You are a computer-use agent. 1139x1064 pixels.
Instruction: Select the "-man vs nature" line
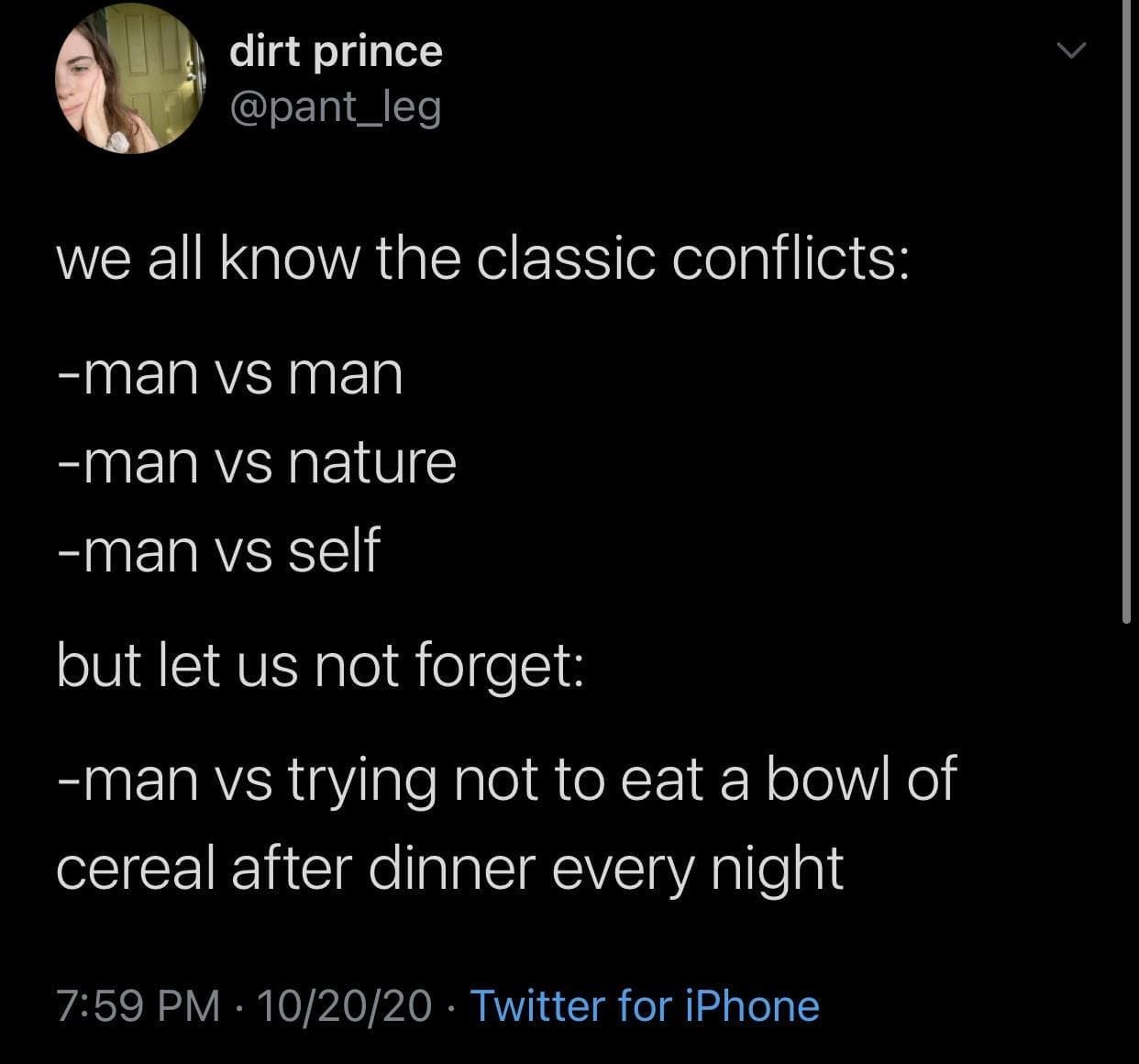pos(256,462)
